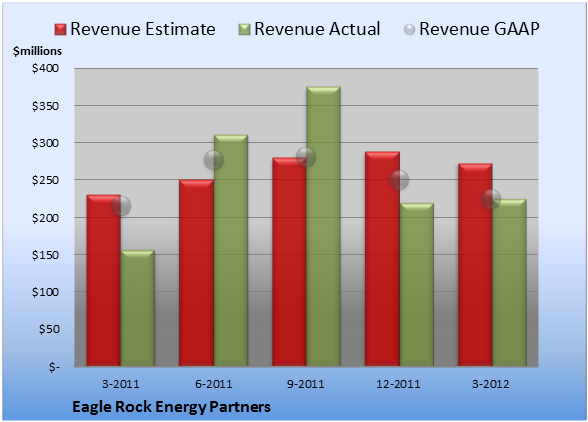Click the '$250' y-axis label
The height and width of the screenshot is (422, 588).
point(45,180)
